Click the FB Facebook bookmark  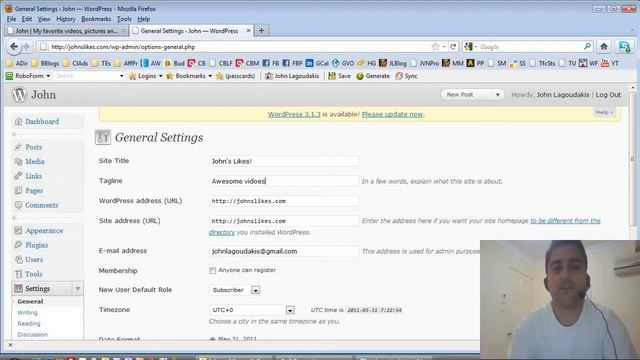coord(271,63)
